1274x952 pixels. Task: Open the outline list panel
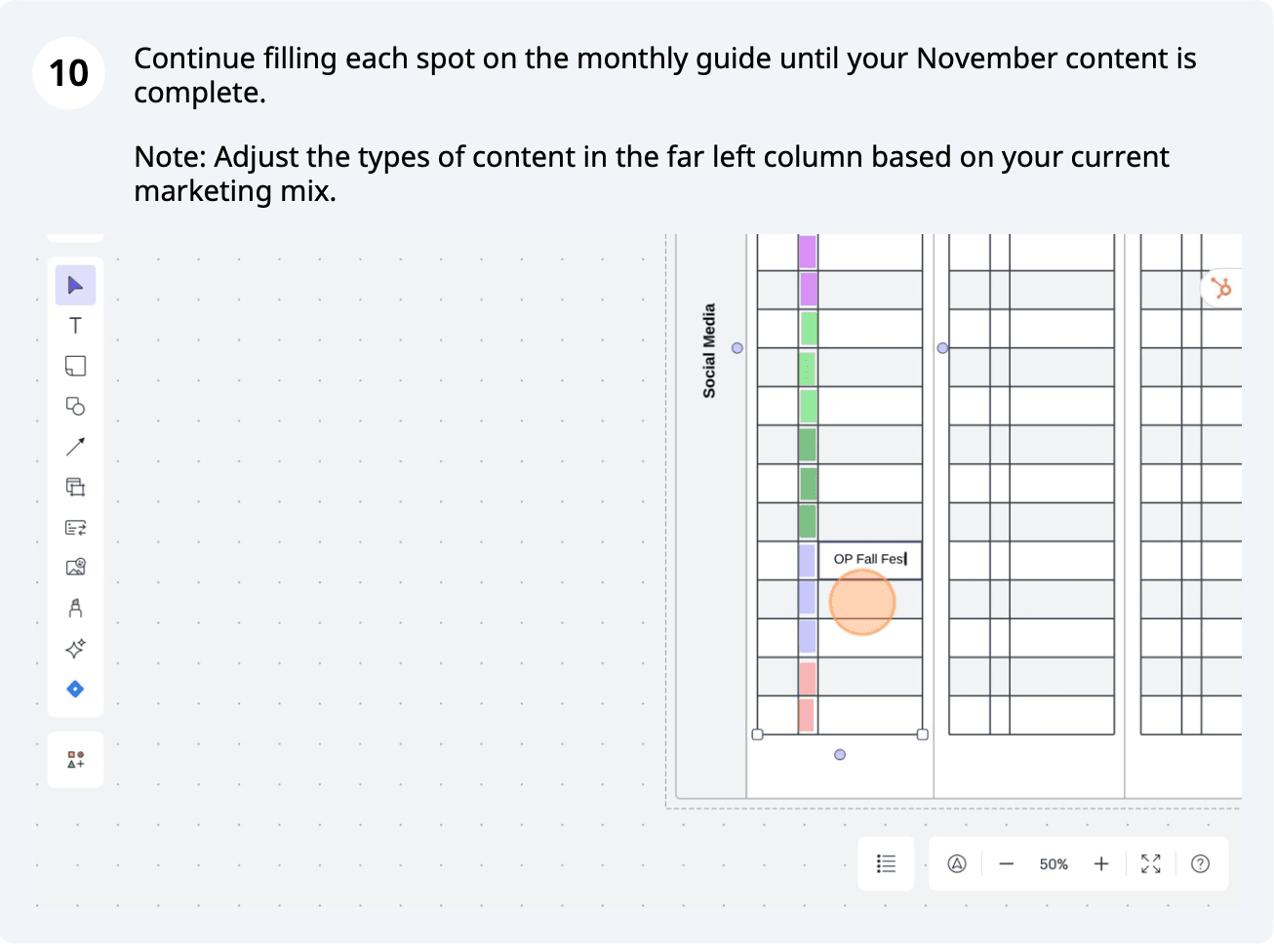[886, 864]
